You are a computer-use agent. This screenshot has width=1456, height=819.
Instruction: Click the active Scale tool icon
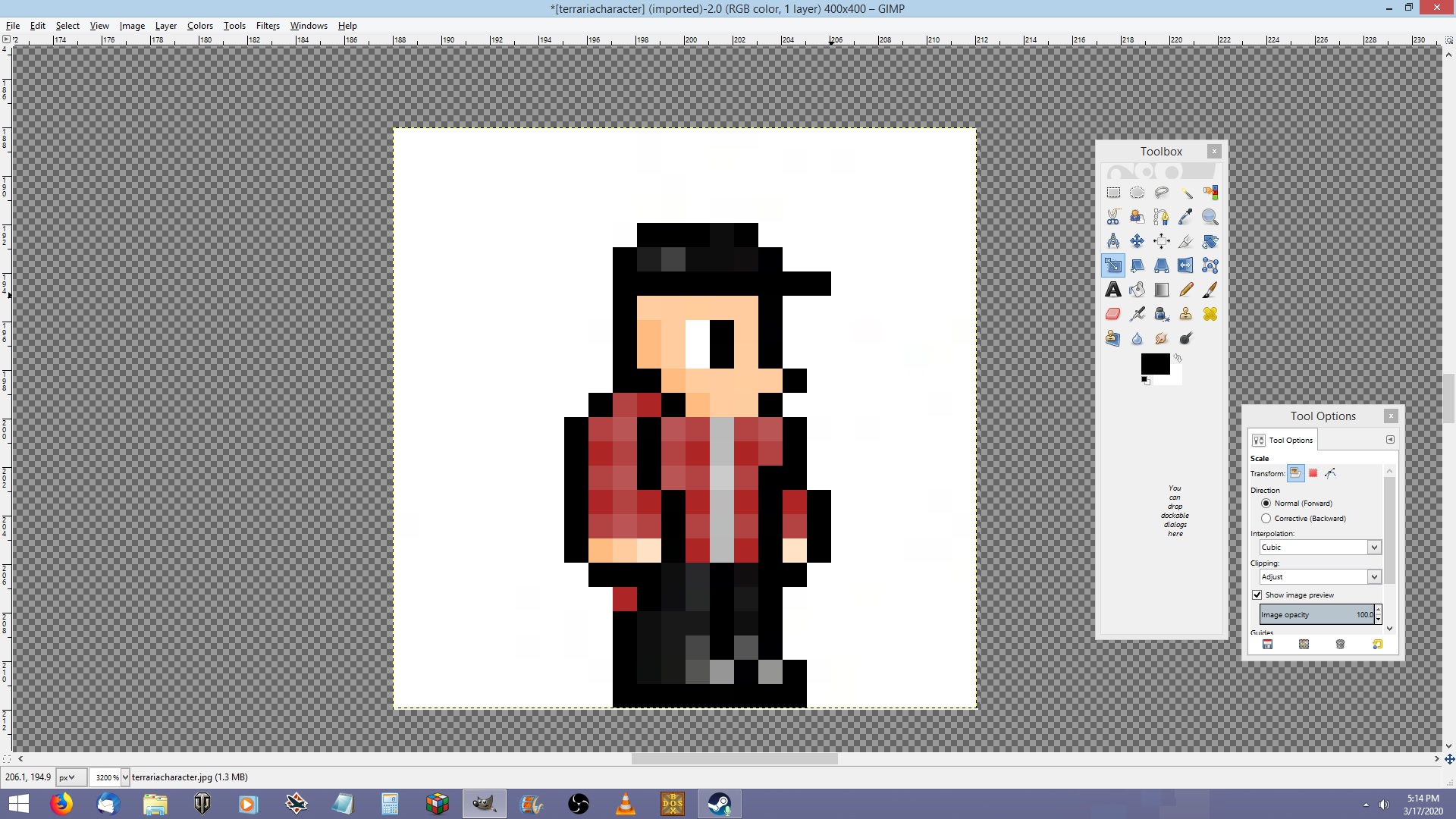(x=1112, y=265)
